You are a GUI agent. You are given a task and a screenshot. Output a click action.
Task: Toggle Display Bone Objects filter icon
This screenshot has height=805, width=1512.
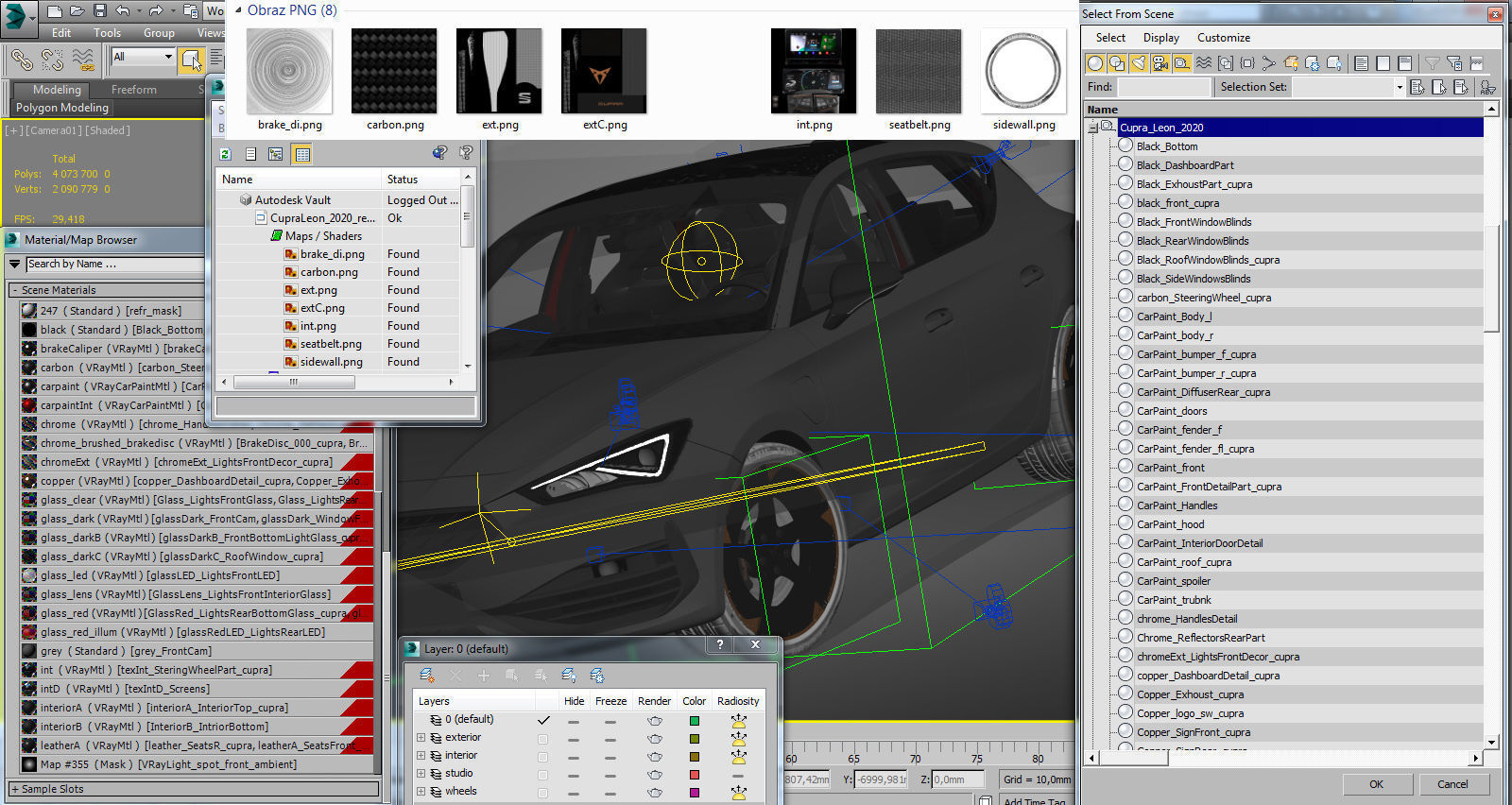pyautogui.click(x=1268, y=63)
